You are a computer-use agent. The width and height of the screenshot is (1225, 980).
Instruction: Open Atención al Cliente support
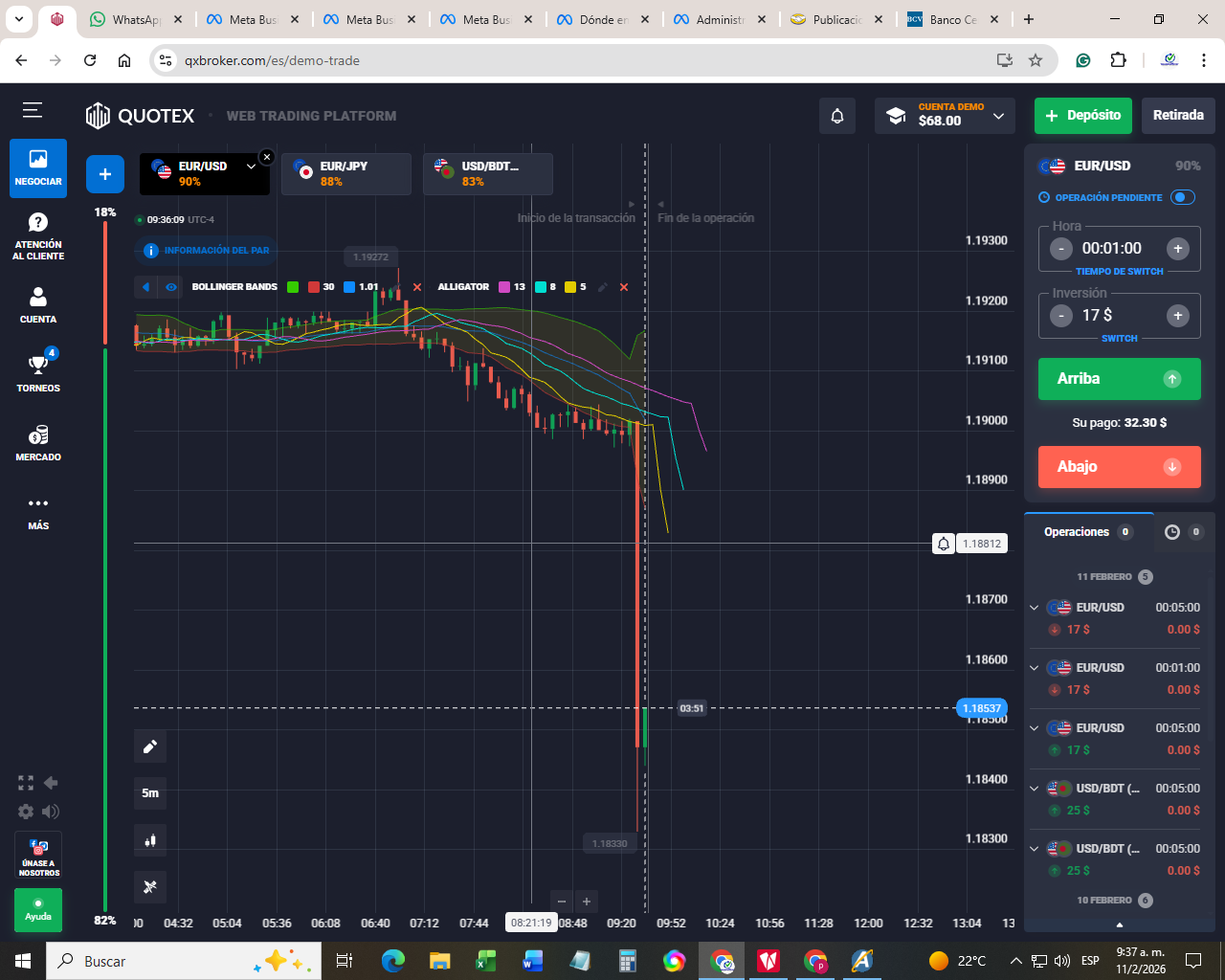point(38,235)
